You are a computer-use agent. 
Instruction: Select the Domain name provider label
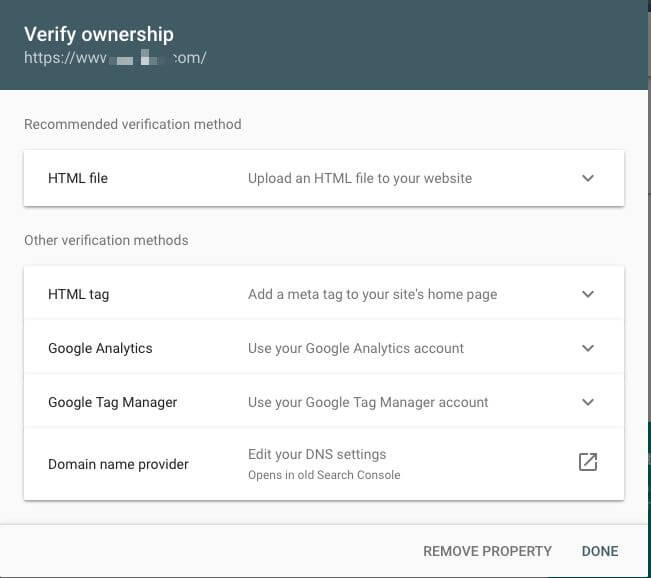[118, 464]
